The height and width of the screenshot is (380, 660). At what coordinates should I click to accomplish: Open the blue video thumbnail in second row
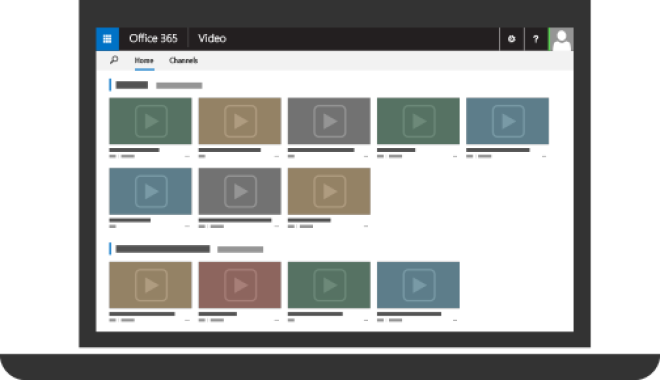pos(150,191)
